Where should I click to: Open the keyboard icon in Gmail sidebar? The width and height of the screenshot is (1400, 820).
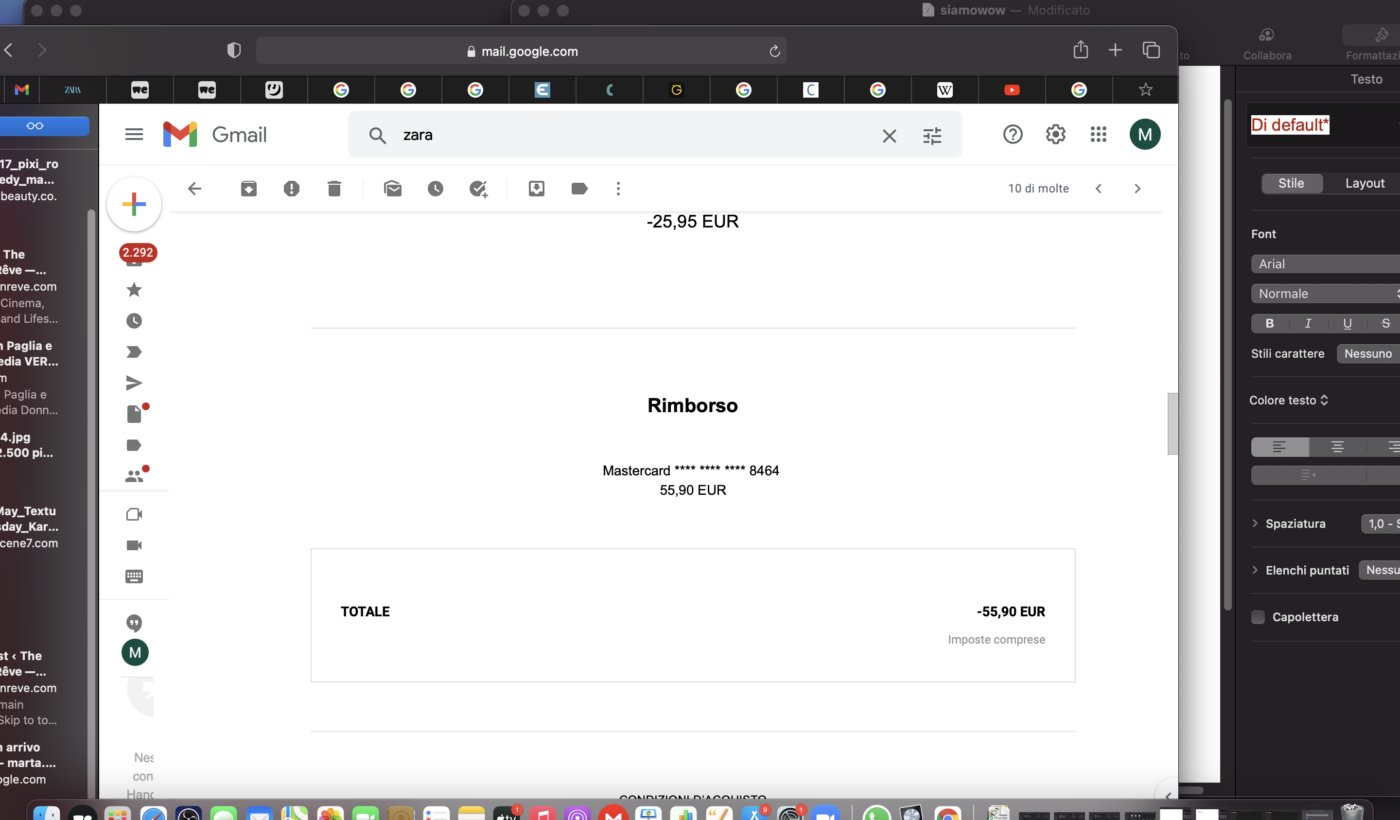(134, 576)
